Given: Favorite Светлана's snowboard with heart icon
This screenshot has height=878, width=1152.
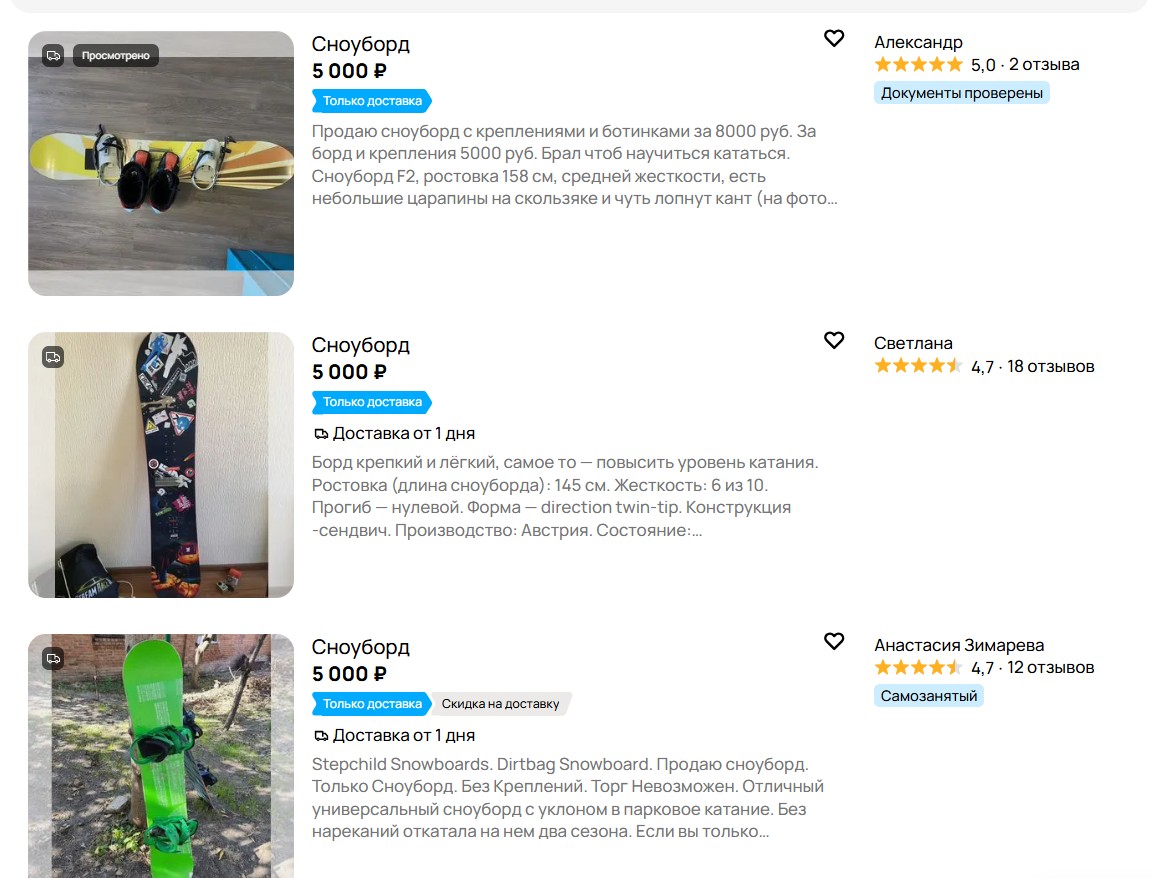Looking at the screenshot, I should coord(833,340).
